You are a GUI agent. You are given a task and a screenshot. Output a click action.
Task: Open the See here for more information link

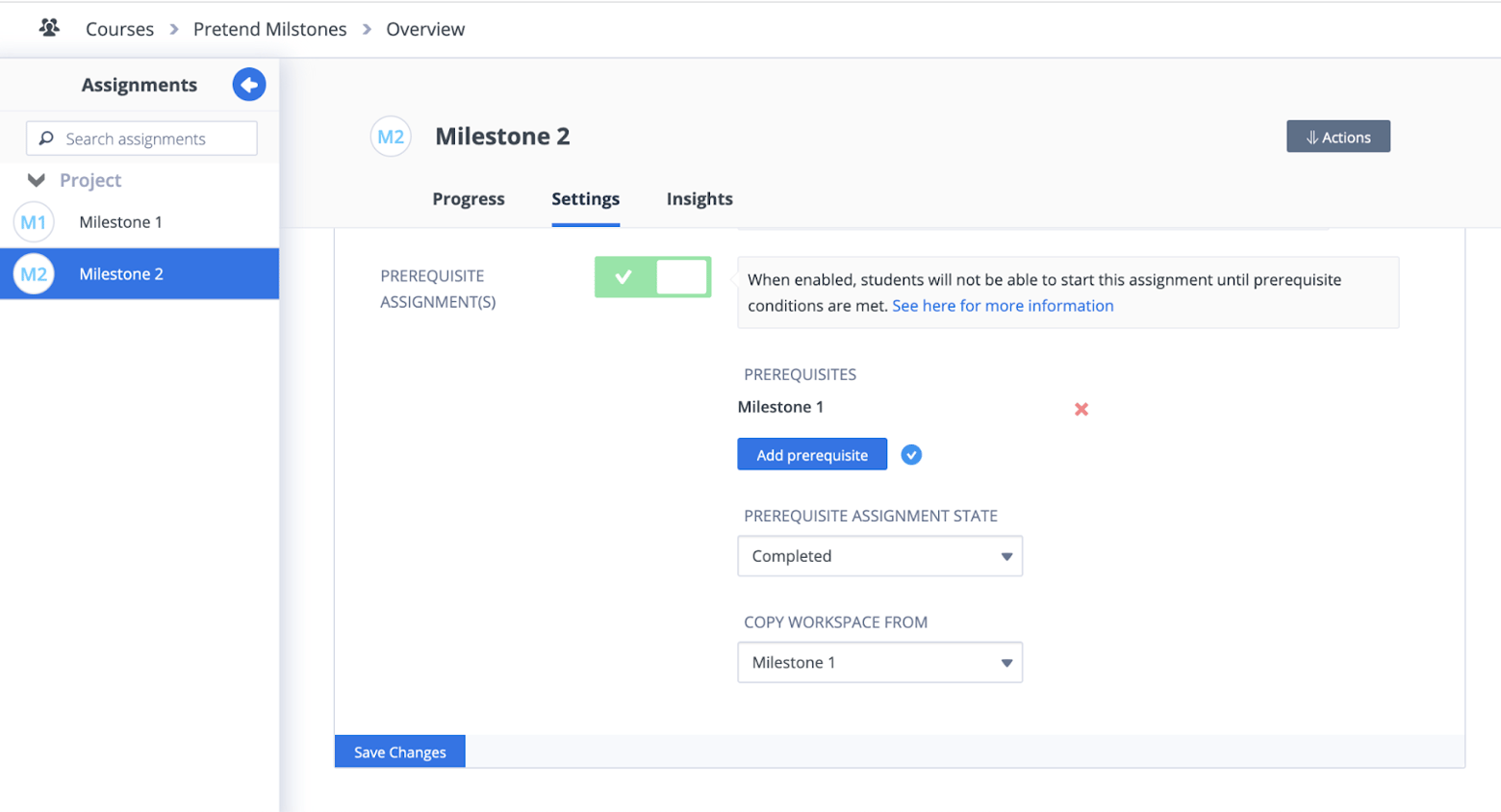point(1004,305)
